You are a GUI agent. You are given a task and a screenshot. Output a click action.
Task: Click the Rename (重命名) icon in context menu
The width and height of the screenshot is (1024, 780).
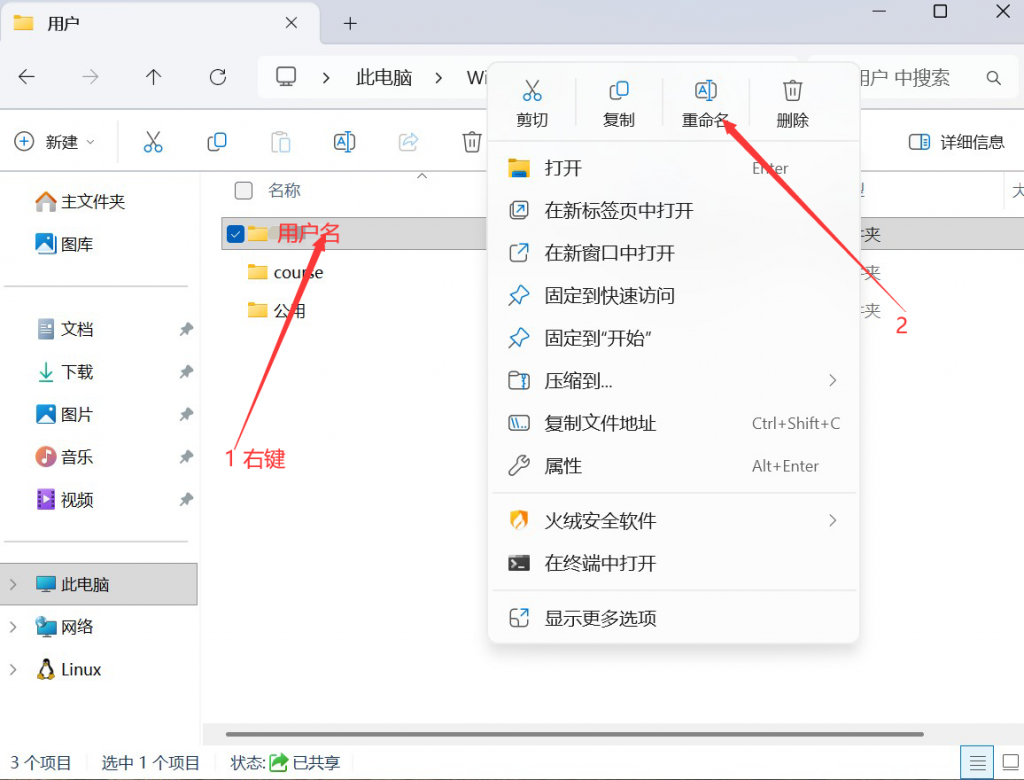705,92
